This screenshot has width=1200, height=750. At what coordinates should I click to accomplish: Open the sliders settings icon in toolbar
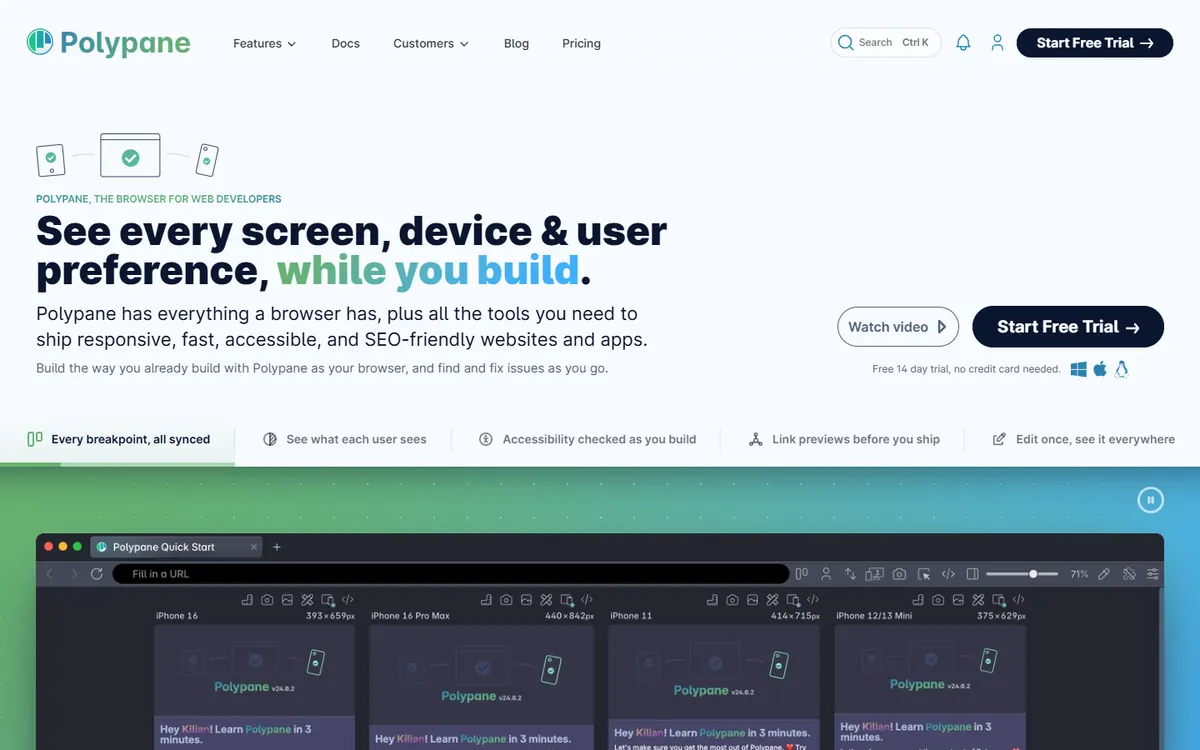coord(1153,574)
